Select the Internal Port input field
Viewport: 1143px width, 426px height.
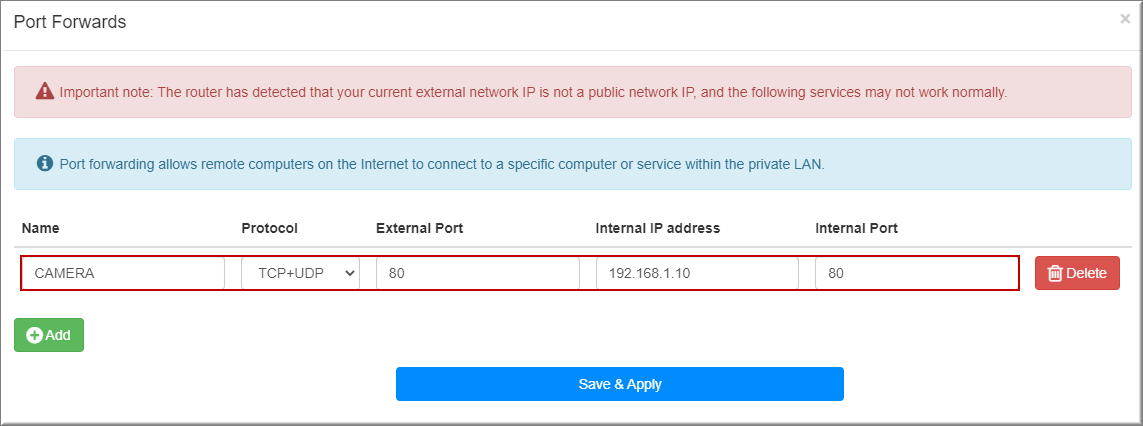click(x=916, y=273)
